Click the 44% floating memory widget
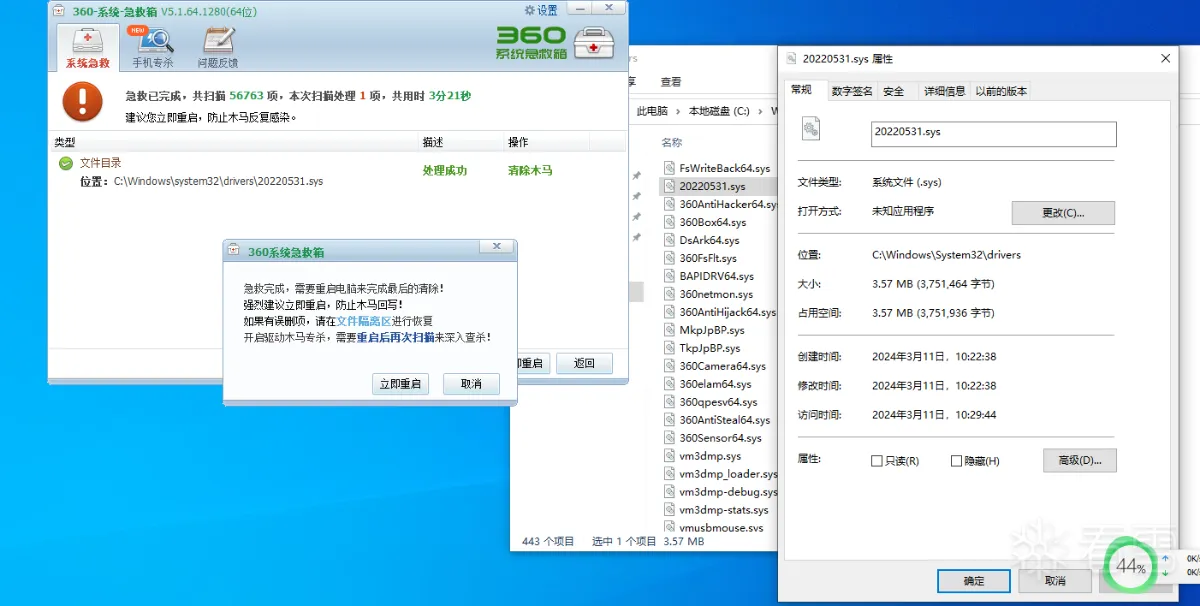 1130,566
